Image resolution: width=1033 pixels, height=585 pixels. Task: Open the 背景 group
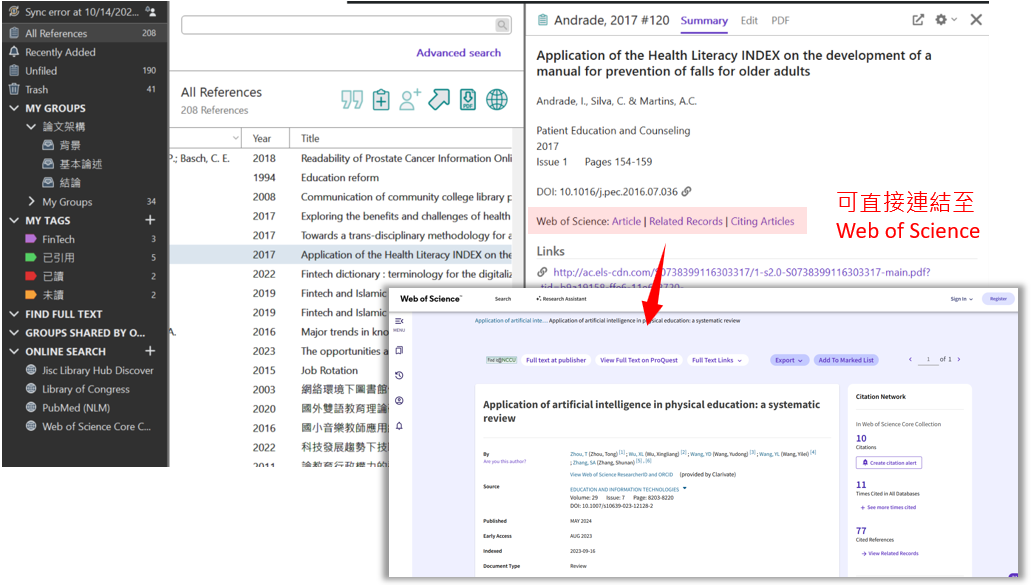pos(70,145)
